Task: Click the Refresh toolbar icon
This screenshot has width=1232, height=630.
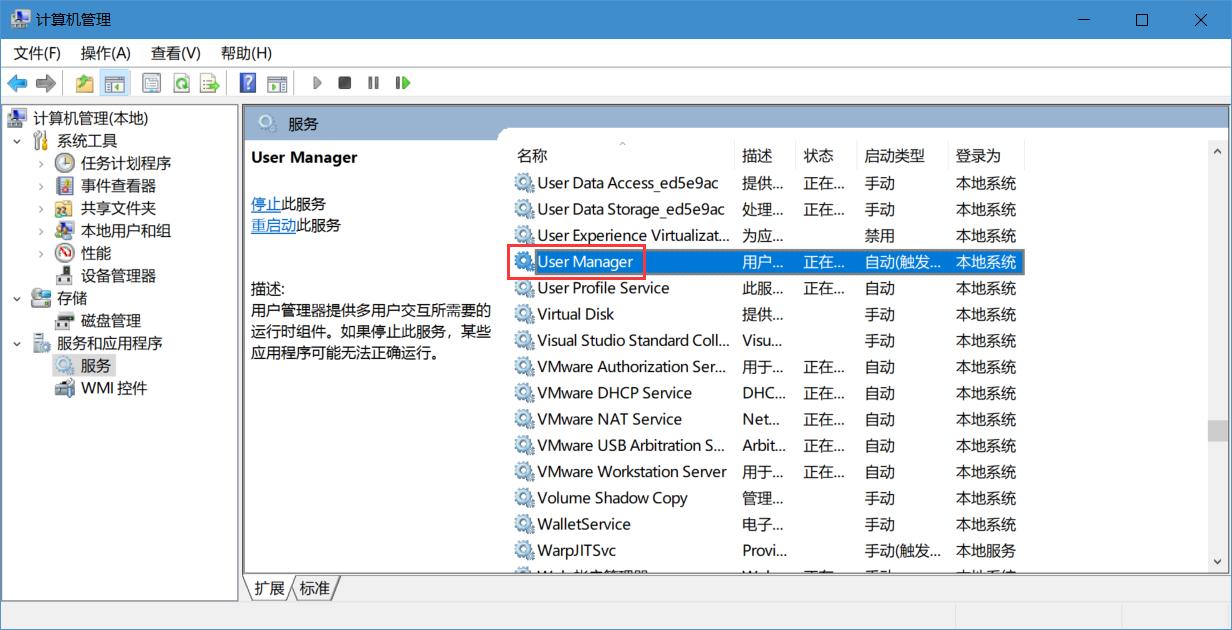Action: [x=181, y=83]
